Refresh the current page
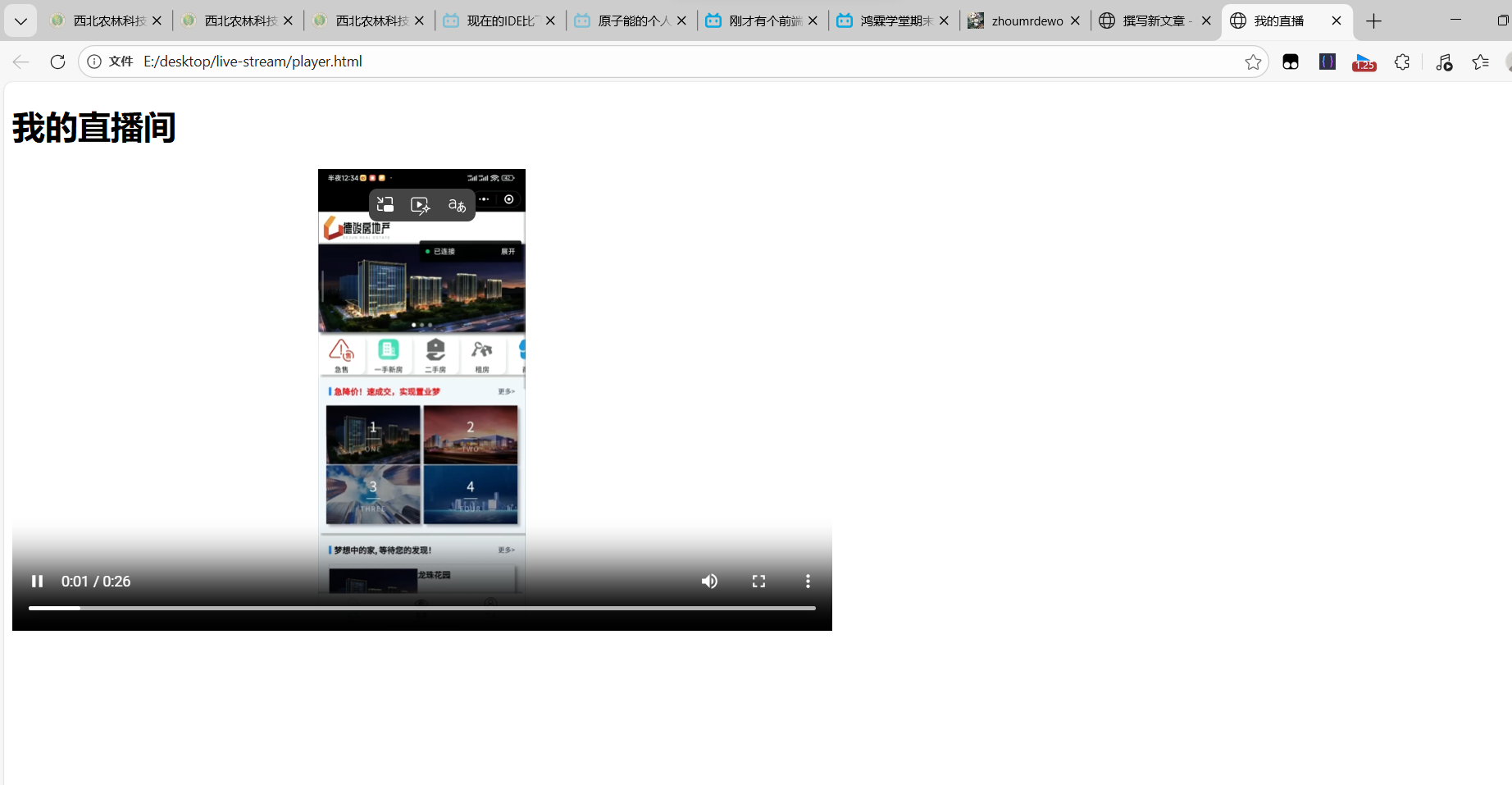Image resolution: width=1512 pixels, height=785 pixels. click(x=57, y=62)
